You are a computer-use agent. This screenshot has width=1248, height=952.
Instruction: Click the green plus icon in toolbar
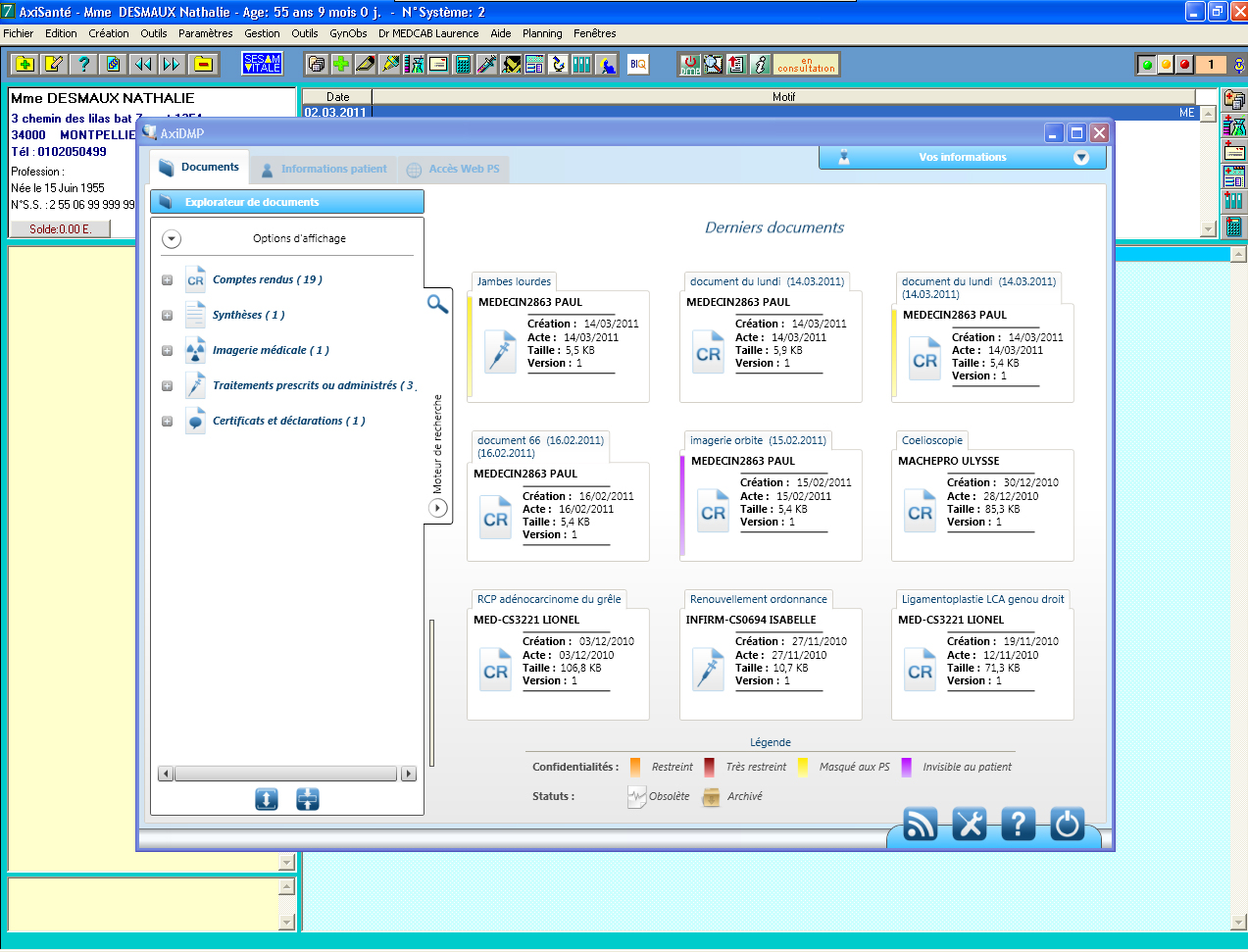(340, 65)
